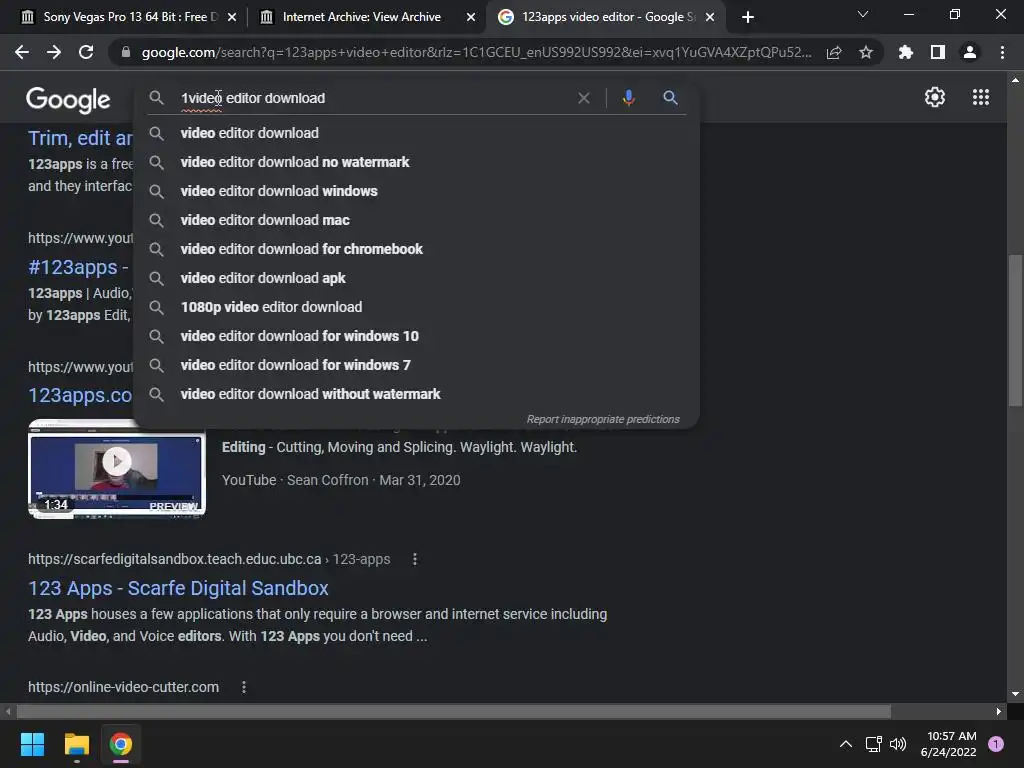
Task: Open "123 Apps - Scarfe Digital Sandbox" result
Action: pos(178,588)
